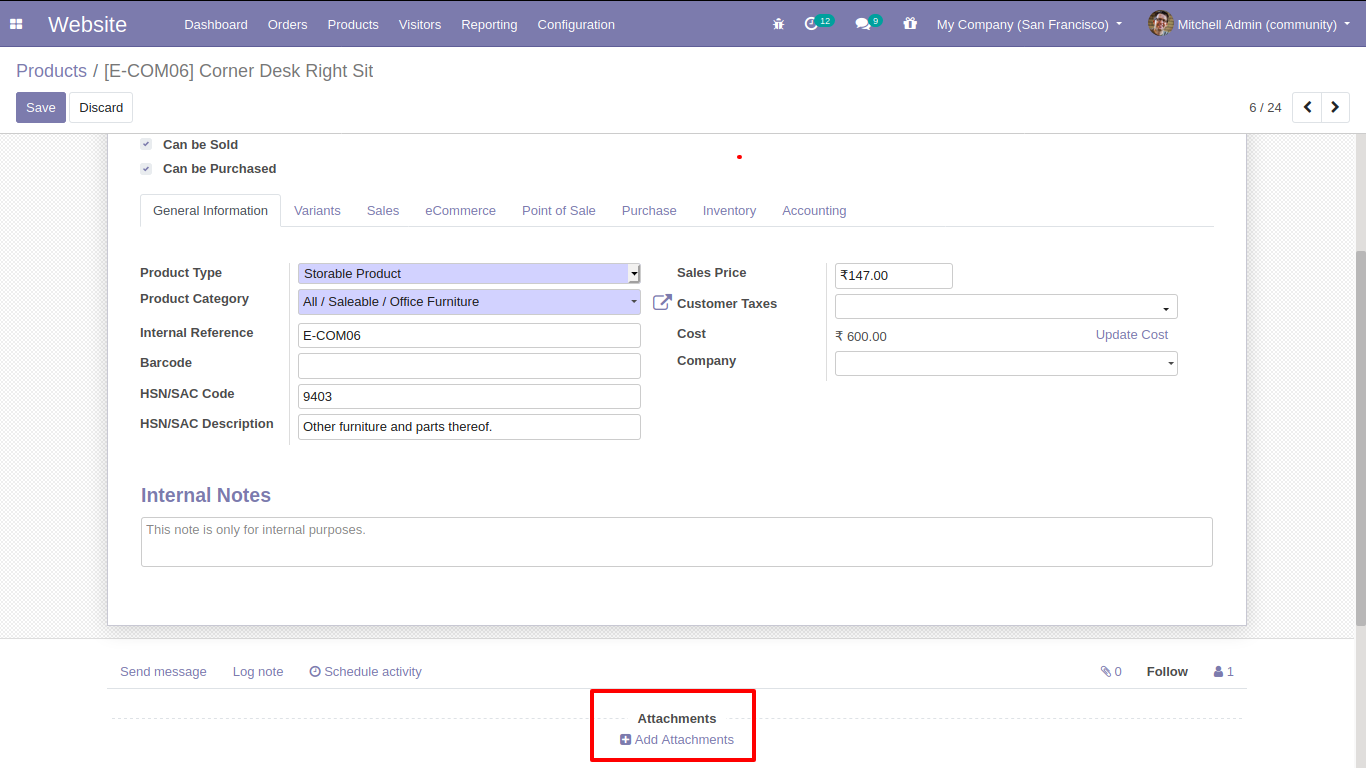Open the apps grid menu icon

coord(16,24)
